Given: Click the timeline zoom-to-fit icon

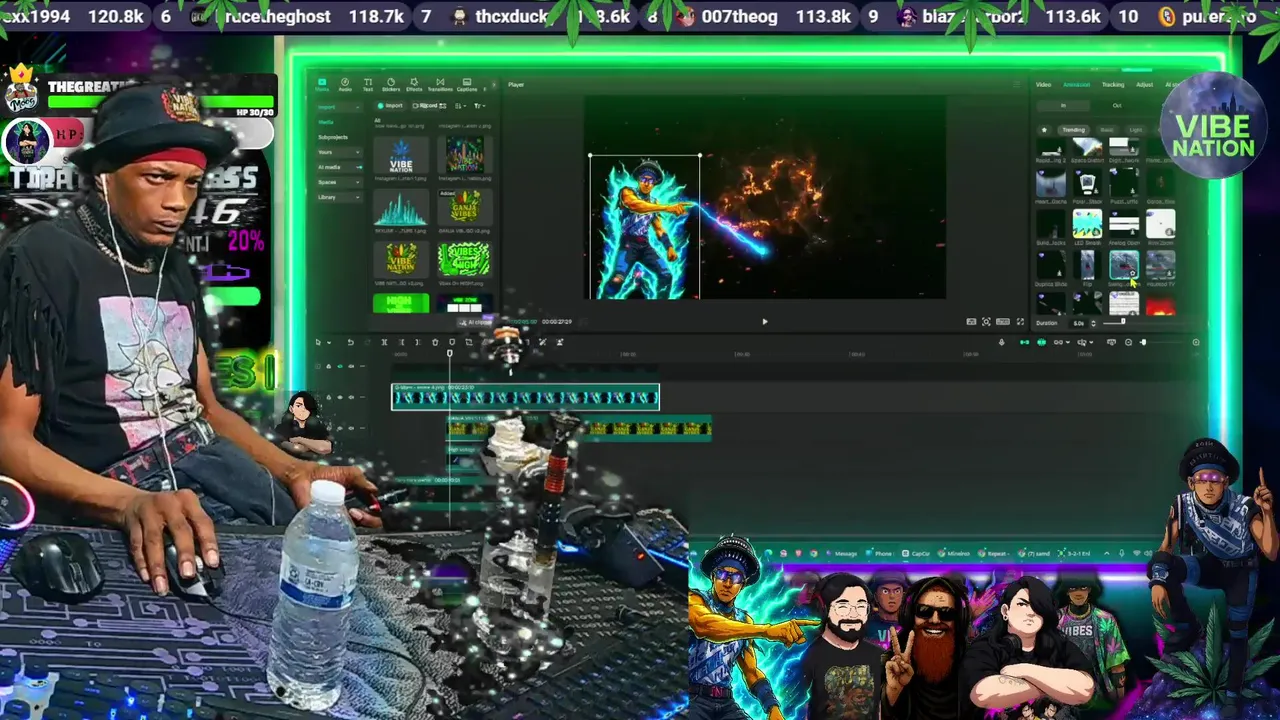Looking at the screenshot, I should pos(1196,343).
